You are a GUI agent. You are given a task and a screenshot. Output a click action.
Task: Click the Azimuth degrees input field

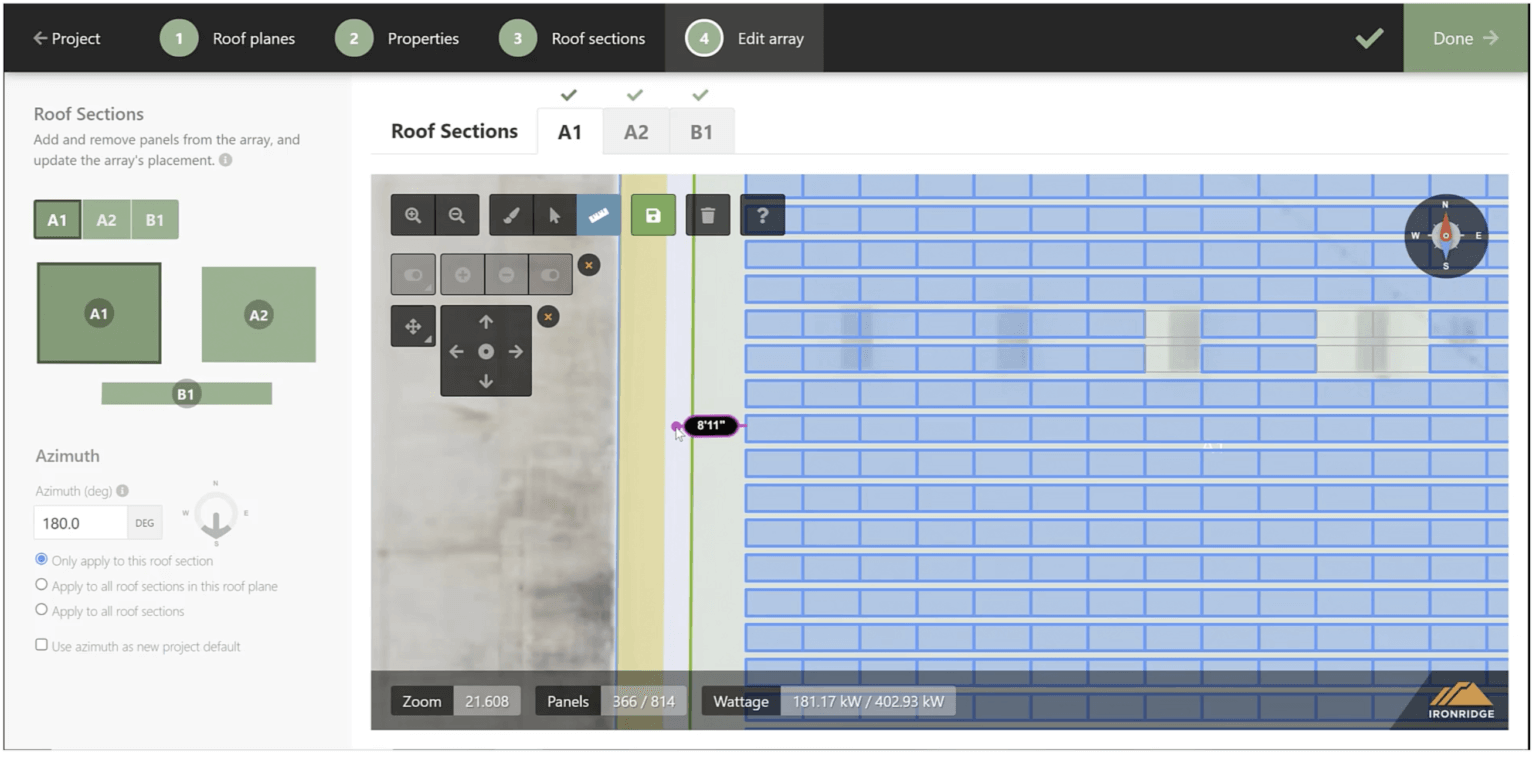(x=81, y=523)
